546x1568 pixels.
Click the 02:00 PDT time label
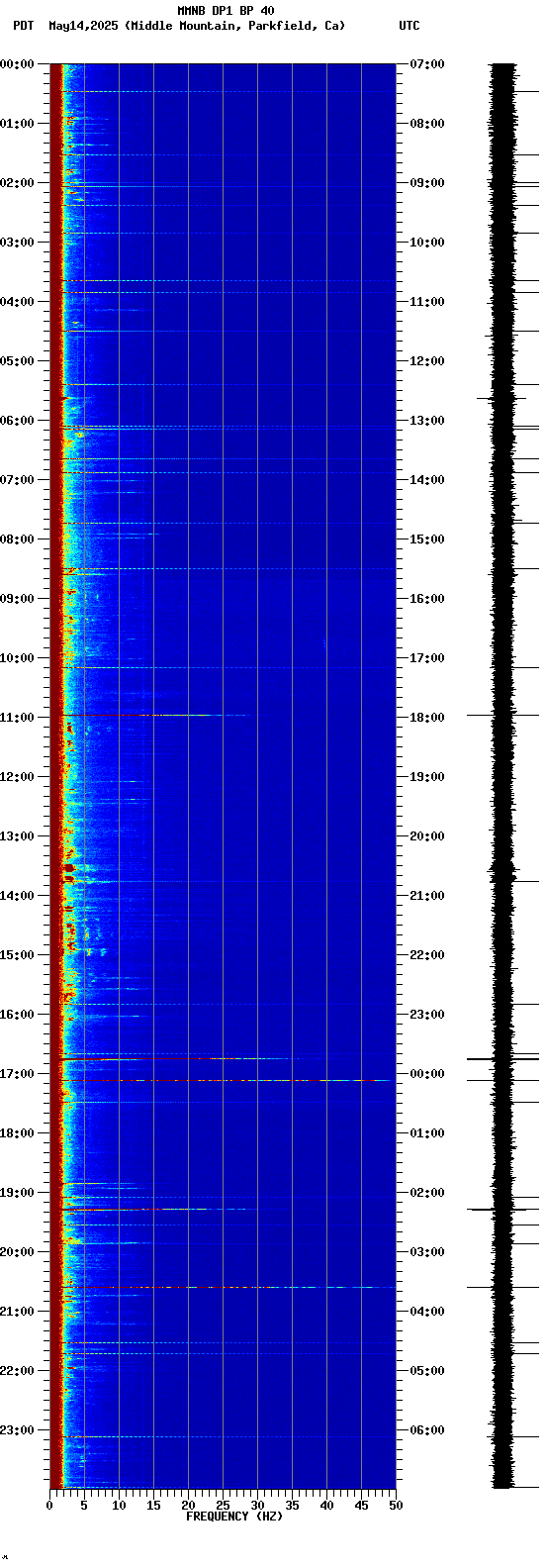(x=17, y=183)
